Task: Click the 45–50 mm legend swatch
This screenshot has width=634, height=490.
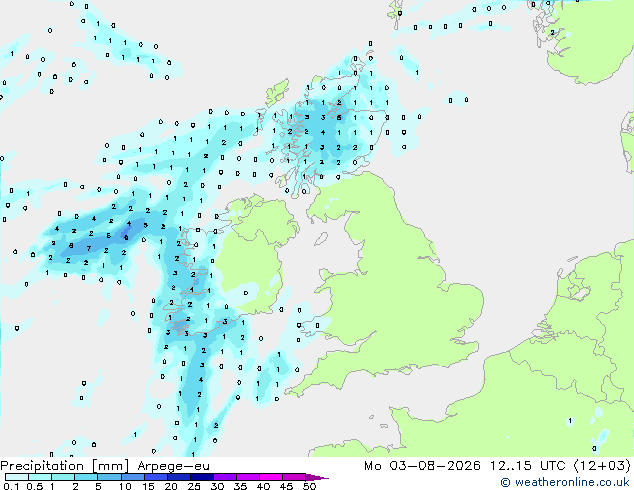Action: pyautogui.click(x=294, y=477)
